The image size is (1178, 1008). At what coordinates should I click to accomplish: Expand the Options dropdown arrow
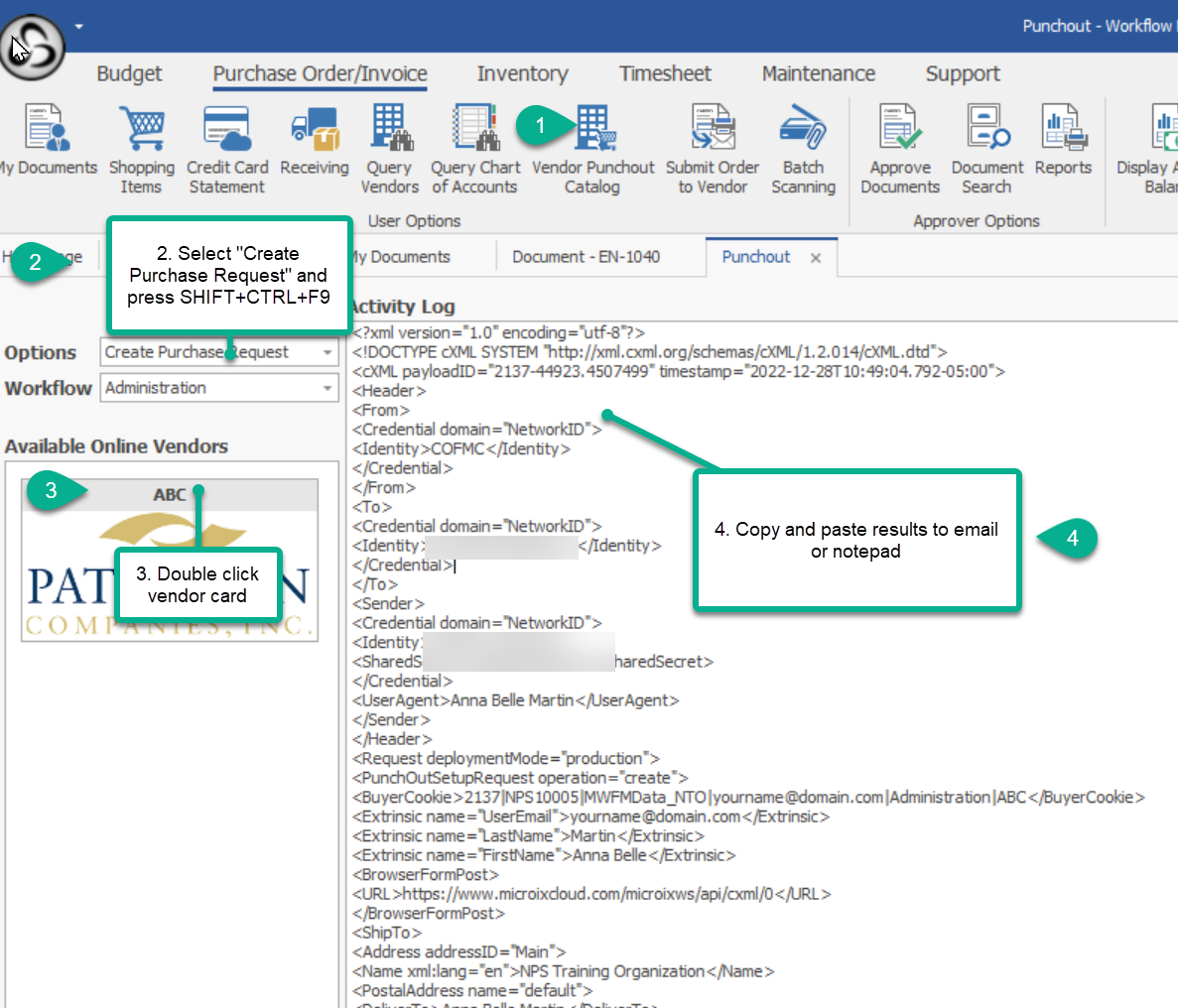click(x=327, y=352)
